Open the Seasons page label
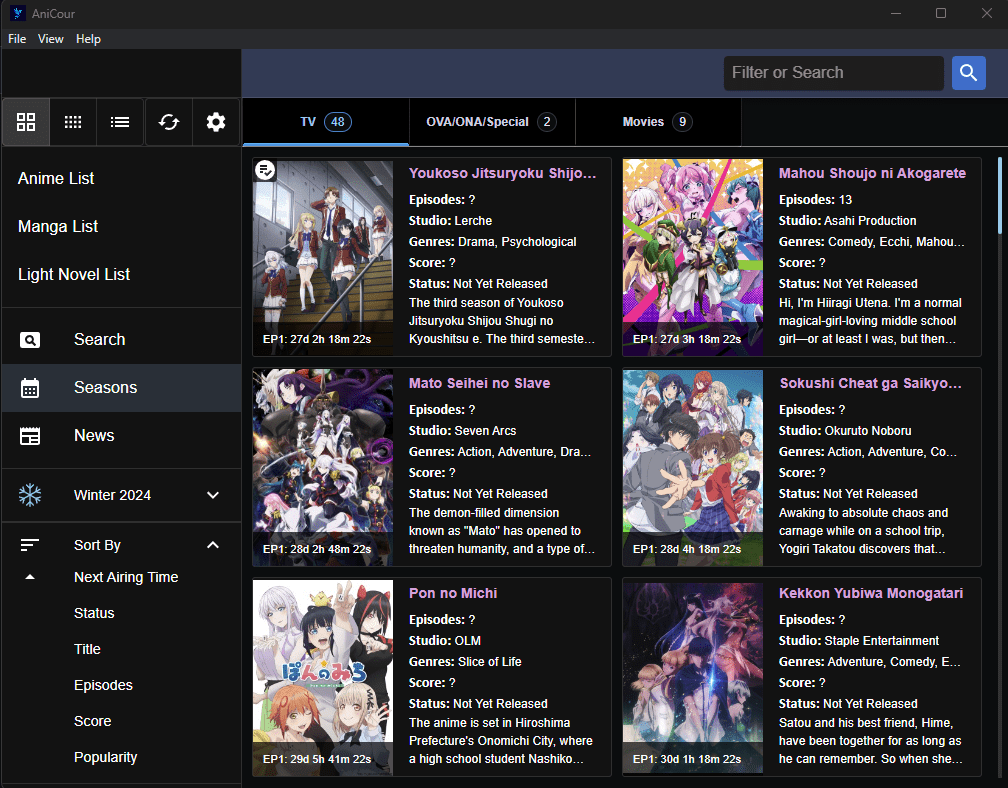 pos(105,388)
